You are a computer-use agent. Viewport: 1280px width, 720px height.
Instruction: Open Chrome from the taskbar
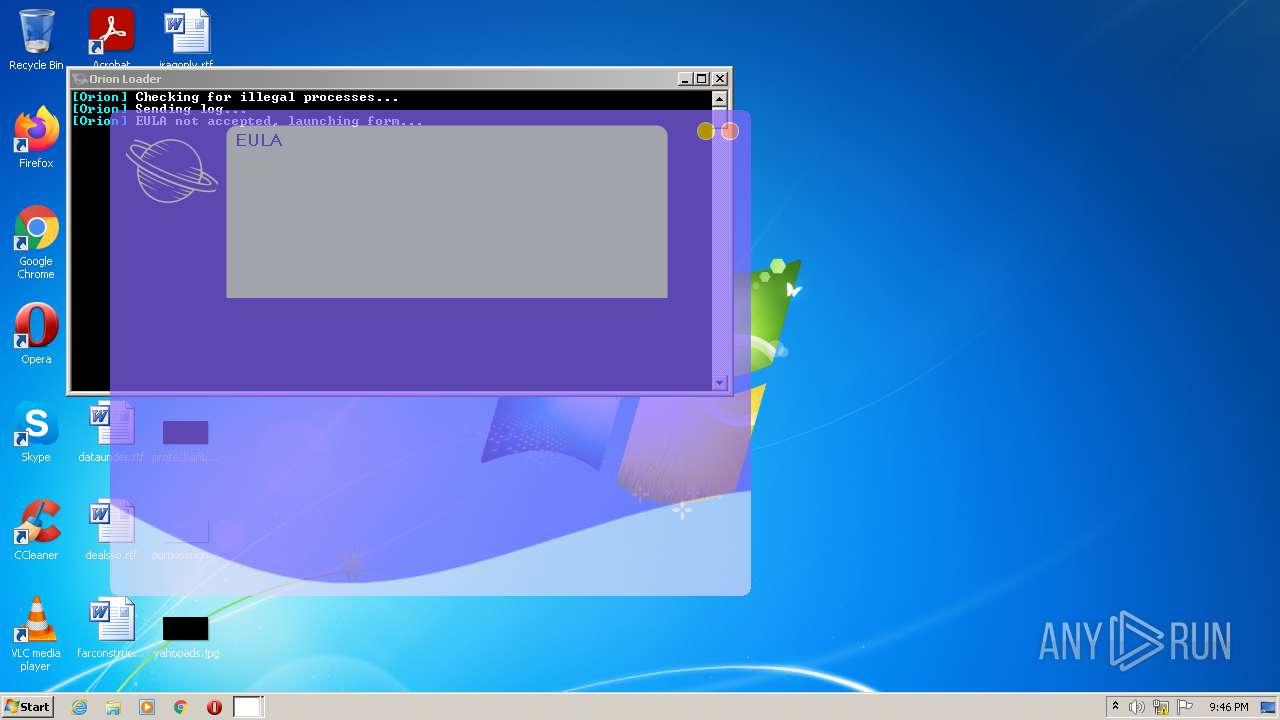pyautogui.click(x=181, y=707)
